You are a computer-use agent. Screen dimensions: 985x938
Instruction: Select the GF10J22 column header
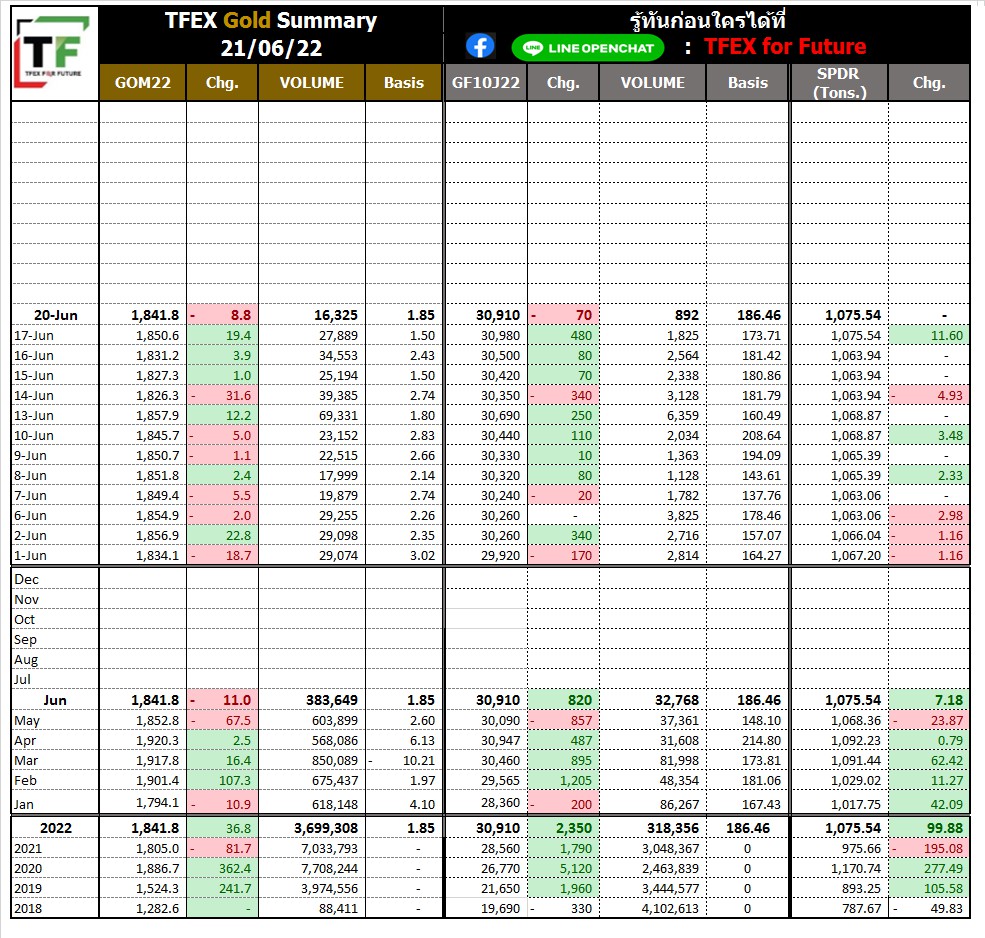click(x=486, y=82)
